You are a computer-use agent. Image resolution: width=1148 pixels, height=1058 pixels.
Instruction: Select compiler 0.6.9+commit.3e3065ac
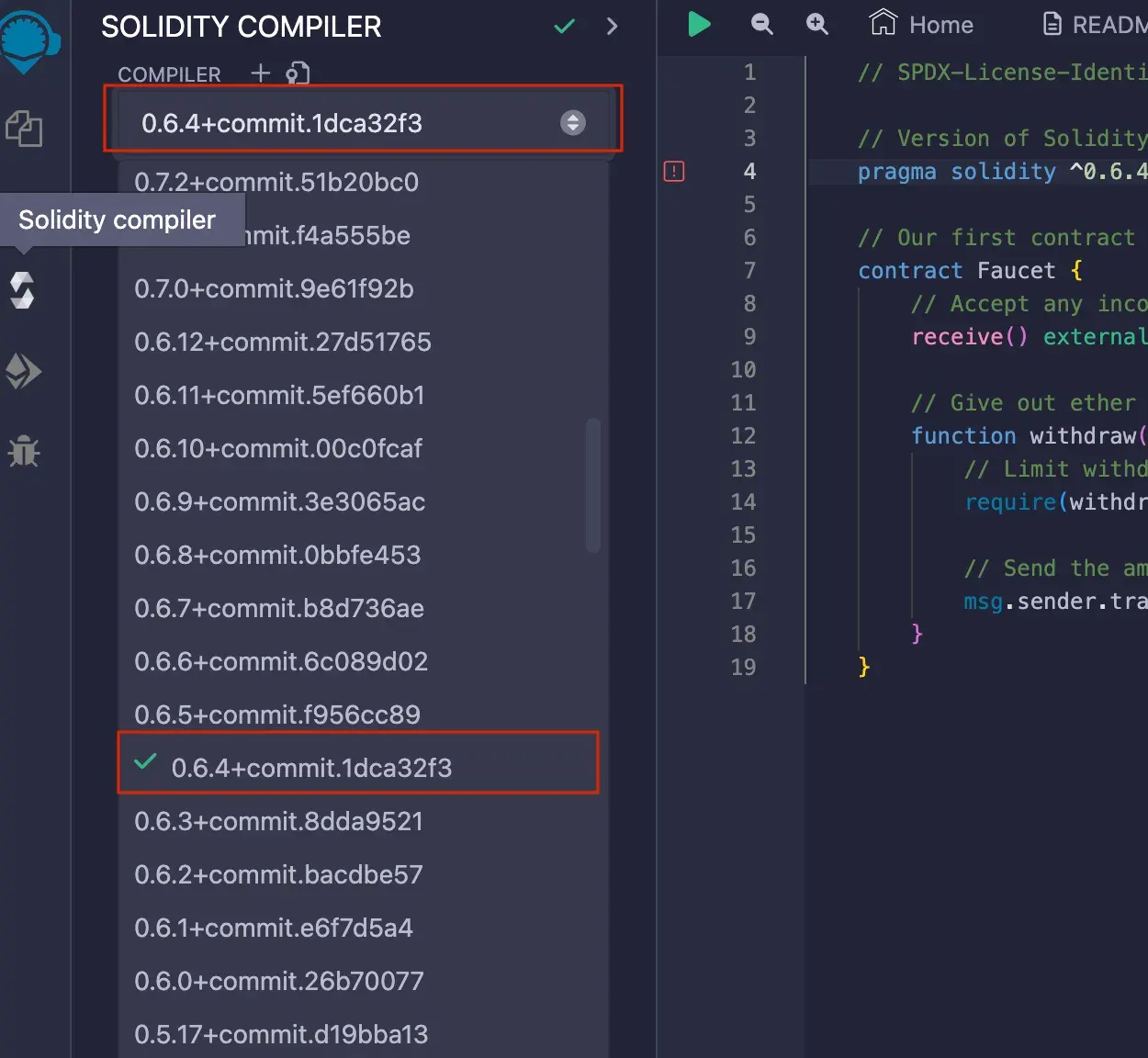(x=363, y=501)
